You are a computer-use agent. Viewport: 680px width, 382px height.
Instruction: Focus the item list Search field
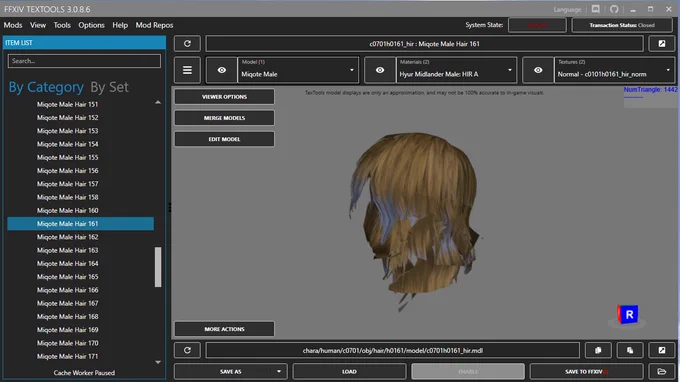click(84, 61)
